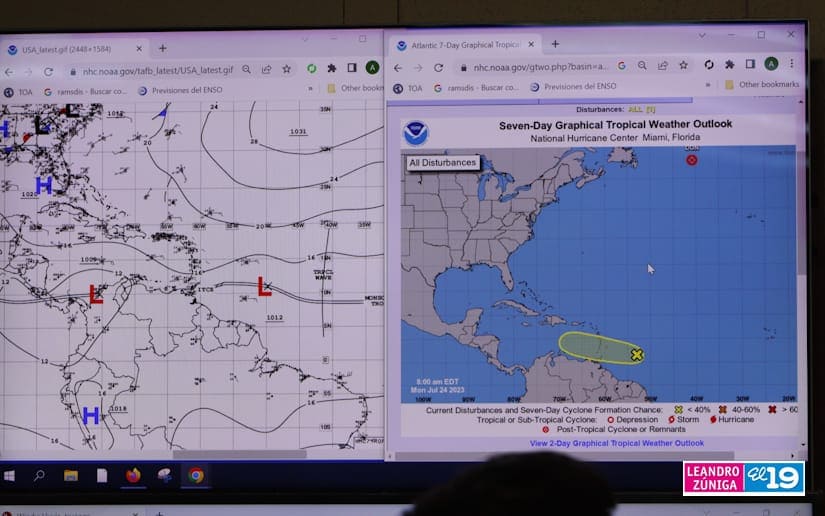NOAA logo on outlook page
Viewport: 825px width, 516px height.
(416, 133)
